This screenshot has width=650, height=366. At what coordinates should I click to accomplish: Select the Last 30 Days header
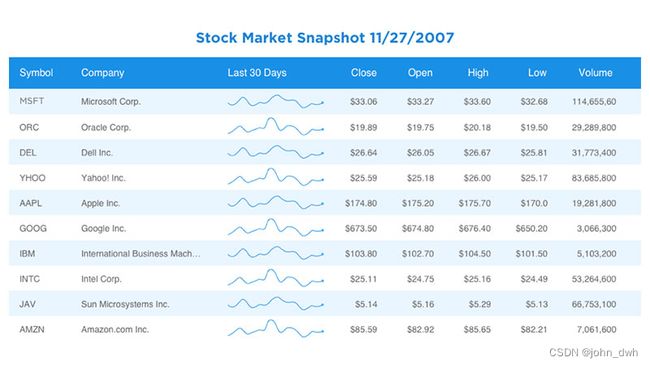point(257,73)
